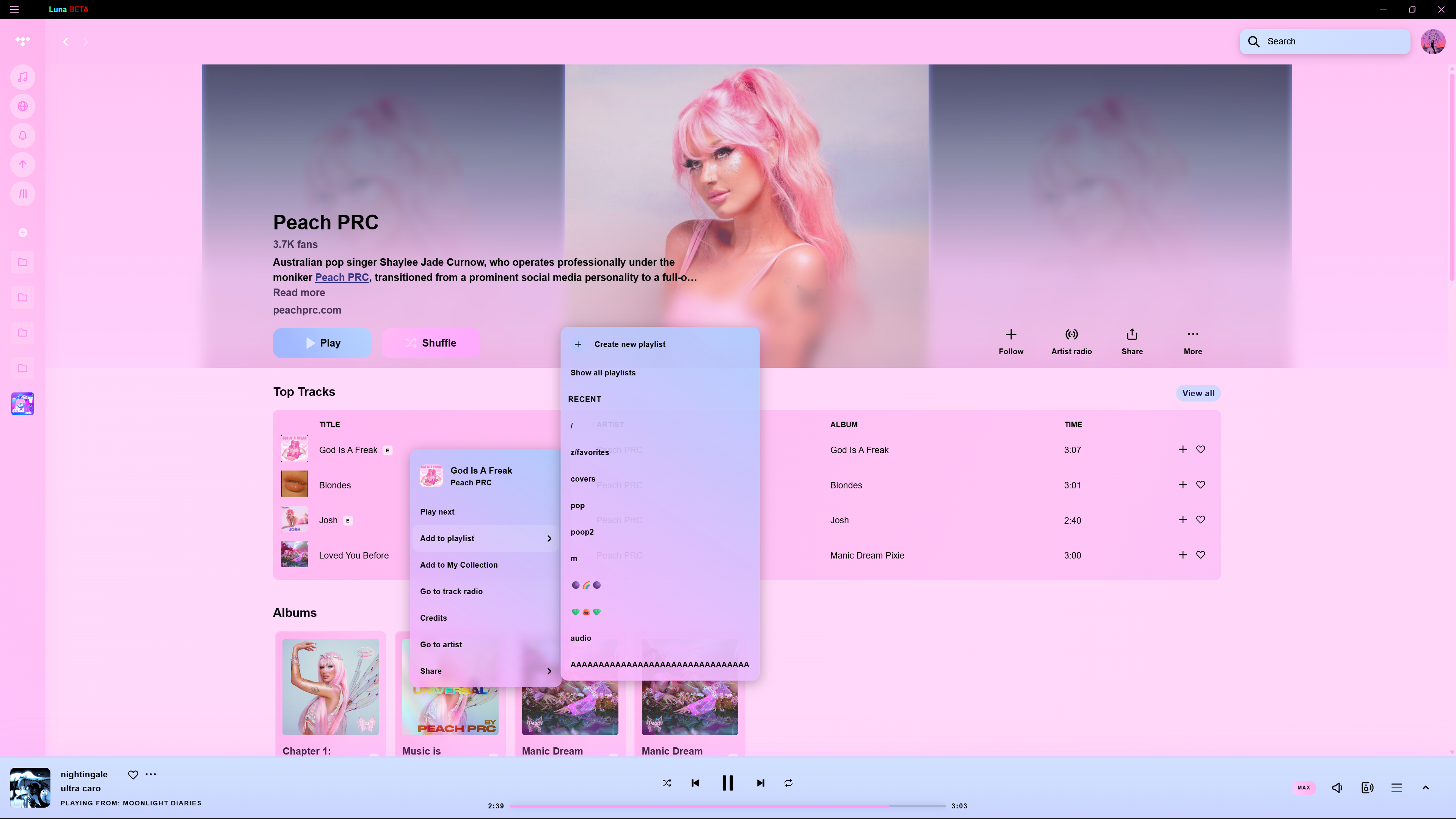Open the hamburger menu at top left
This screenshot has width=1456, height=819.
(14, 9)
